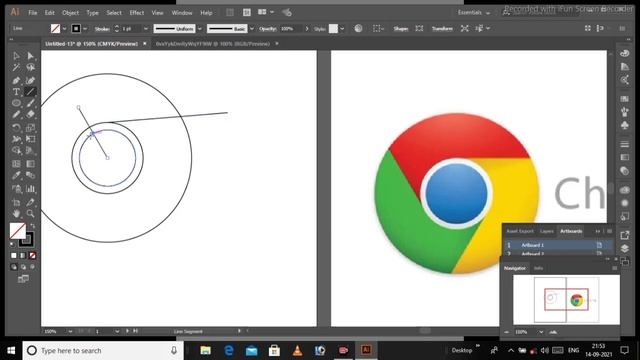The height and width of the screenshot is (360, 640).
Task: Select the Paintbrush tool
Action: 31,103
